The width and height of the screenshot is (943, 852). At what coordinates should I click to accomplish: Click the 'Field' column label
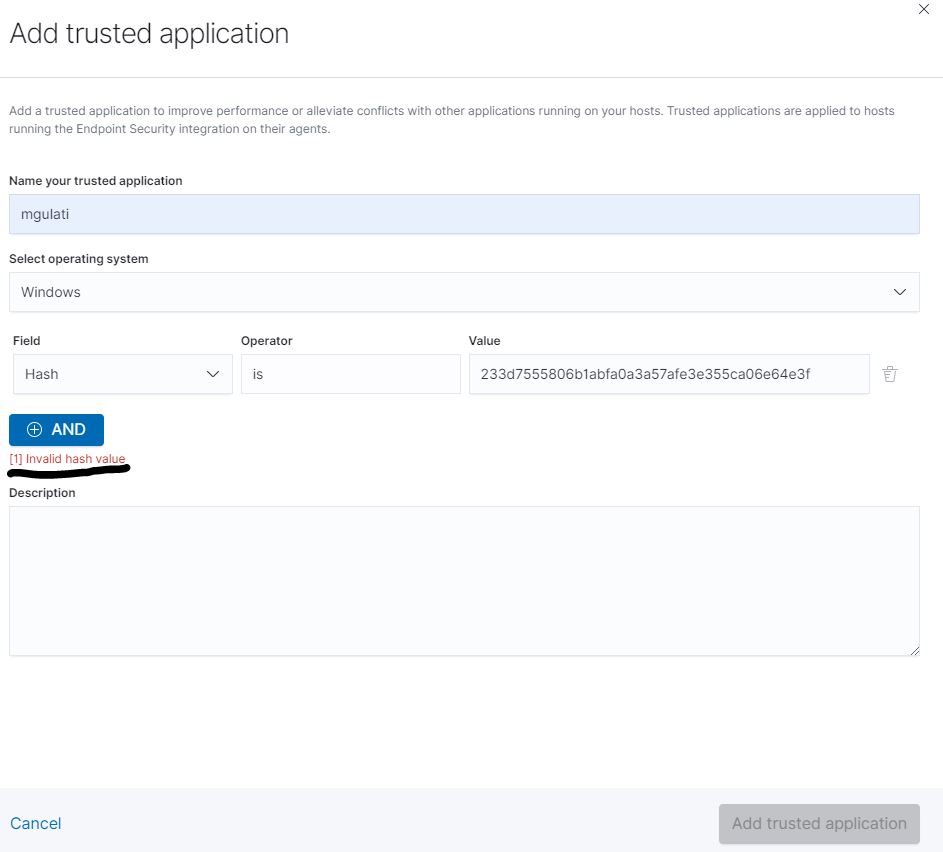pyautogui.click(x=26, y=341)
